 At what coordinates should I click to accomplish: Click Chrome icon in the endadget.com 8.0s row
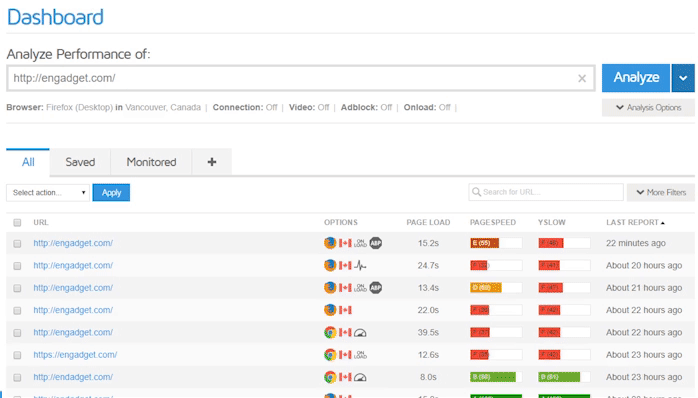330,377
